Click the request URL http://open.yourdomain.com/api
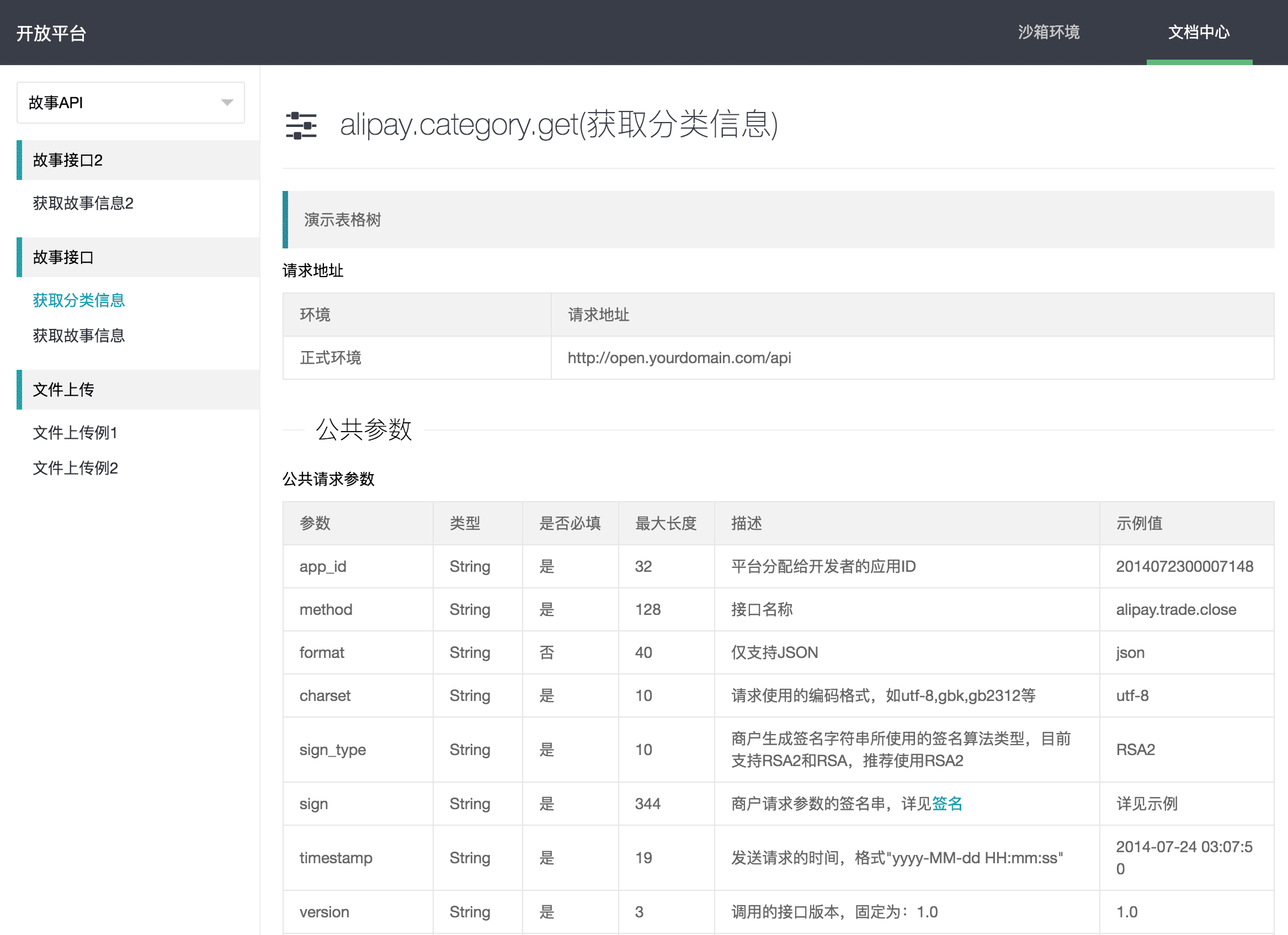Image resolution: width=1288 pixels, height=935 pixels. pos(679,358)
